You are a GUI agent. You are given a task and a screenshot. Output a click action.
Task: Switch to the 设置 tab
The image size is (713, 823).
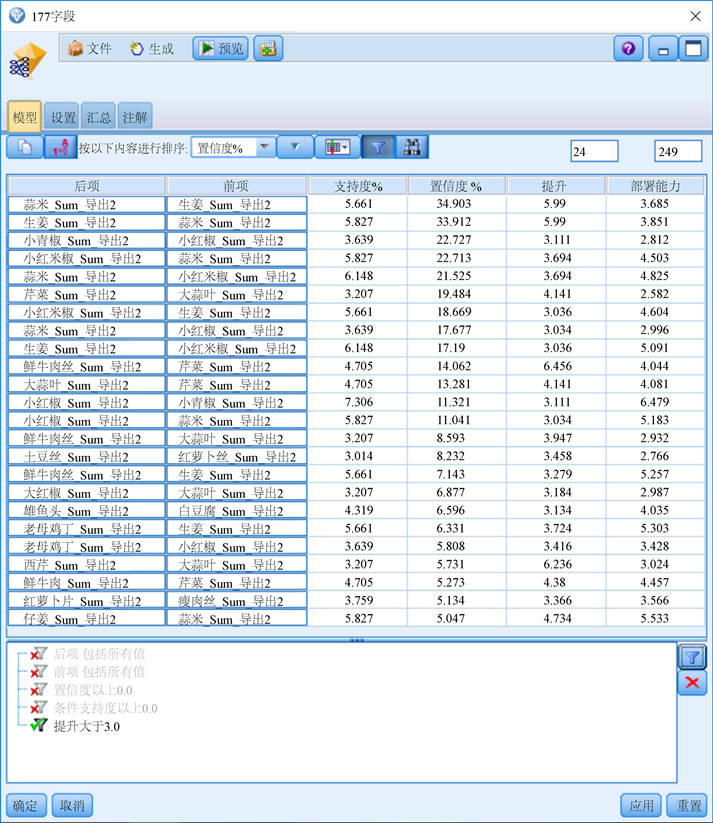tap(63, 117)
